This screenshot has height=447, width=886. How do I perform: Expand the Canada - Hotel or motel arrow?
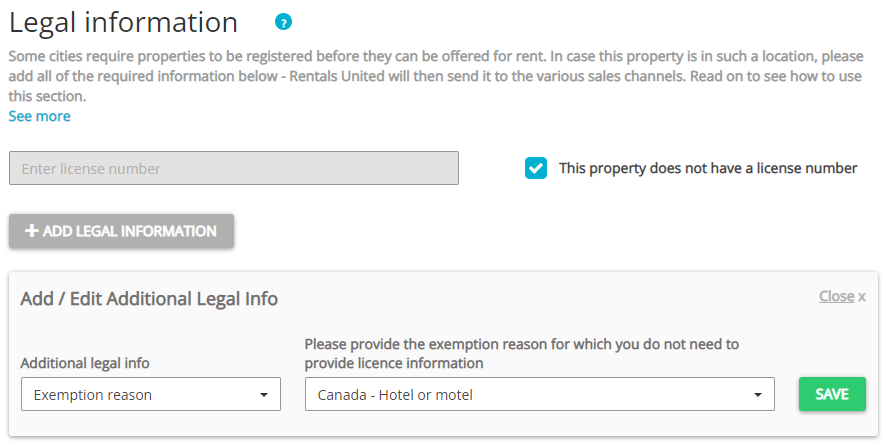pyautogui.click(x=757, y=395)
